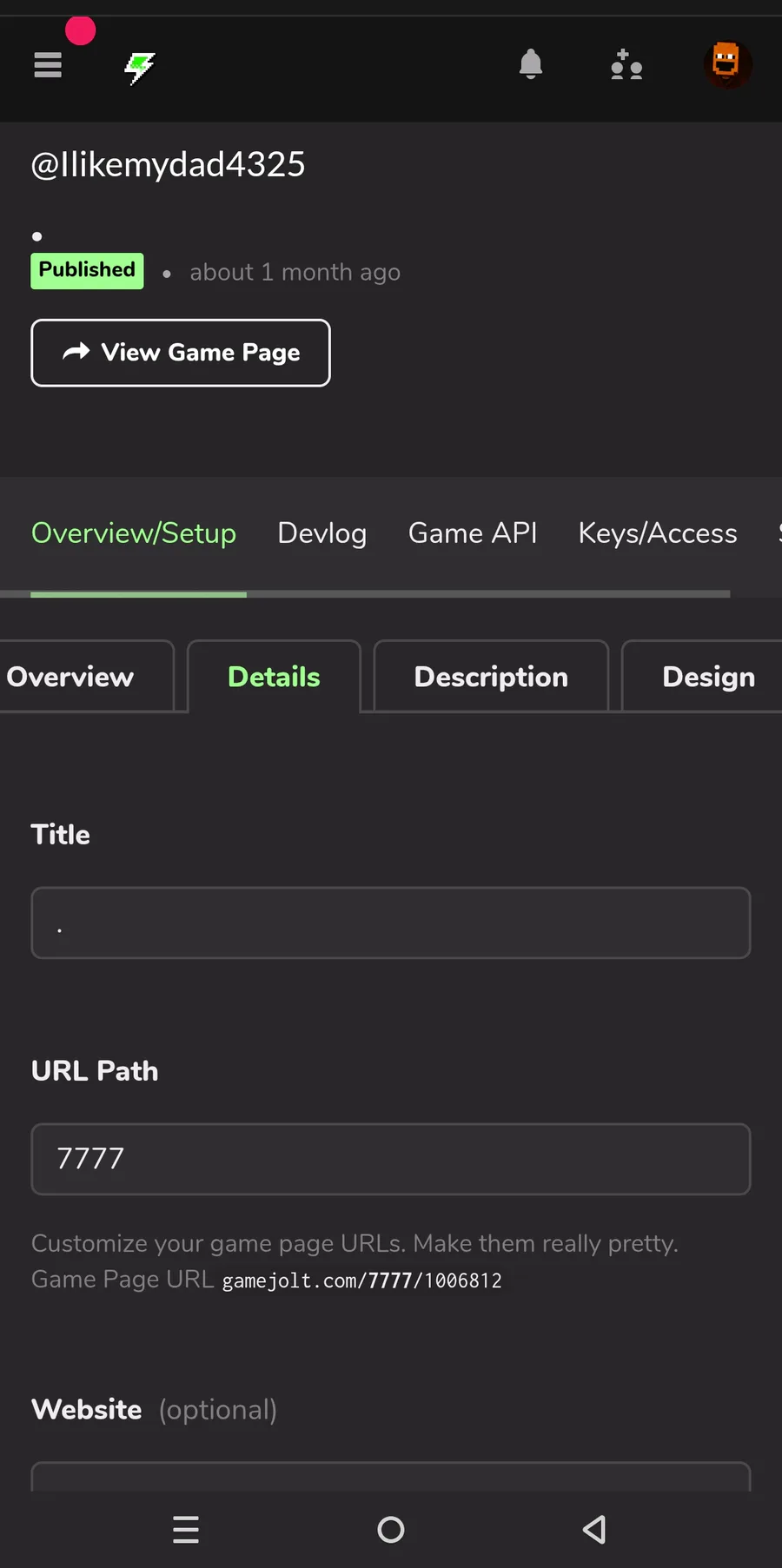Open notifications bell icon
Image resolution: width=782 pixels, height=1568 pixels.
tap(531, 65)
